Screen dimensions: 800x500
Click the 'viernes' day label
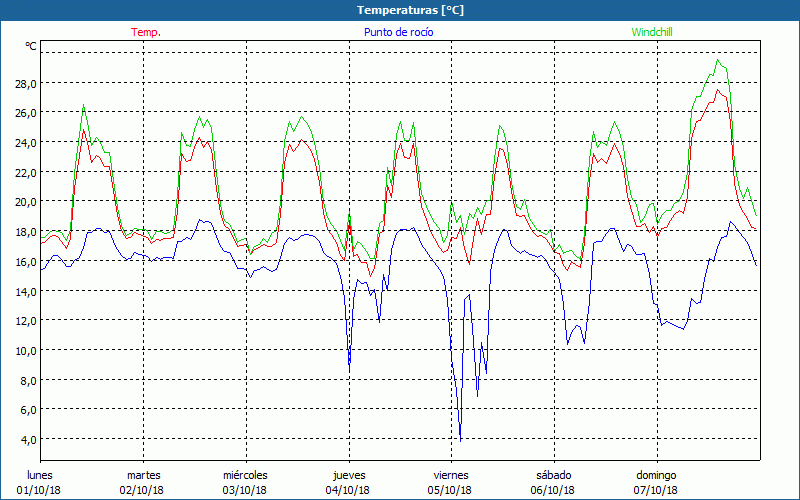(x=451, y=475)
